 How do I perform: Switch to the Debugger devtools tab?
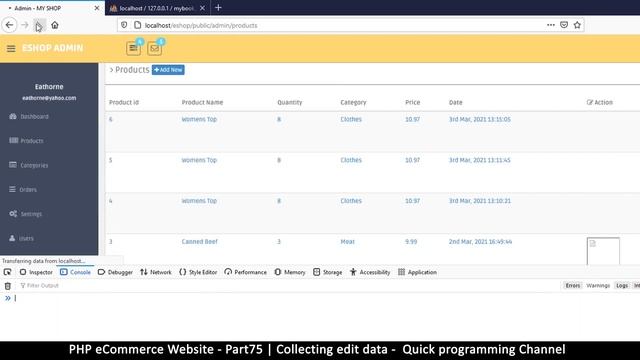[x=115, y=272]
